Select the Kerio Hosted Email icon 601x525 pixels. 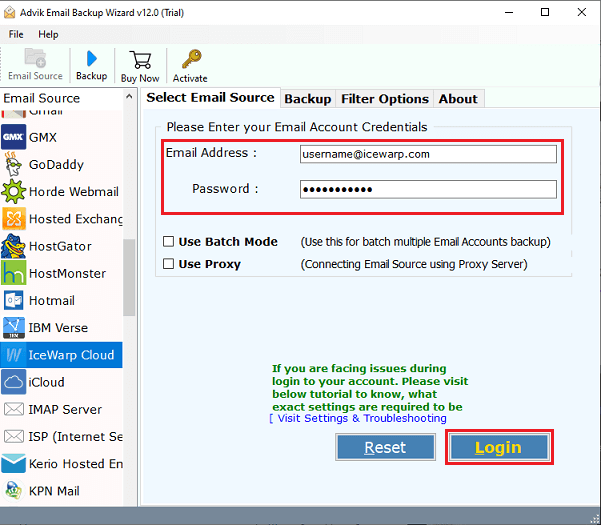pos(13,463)
